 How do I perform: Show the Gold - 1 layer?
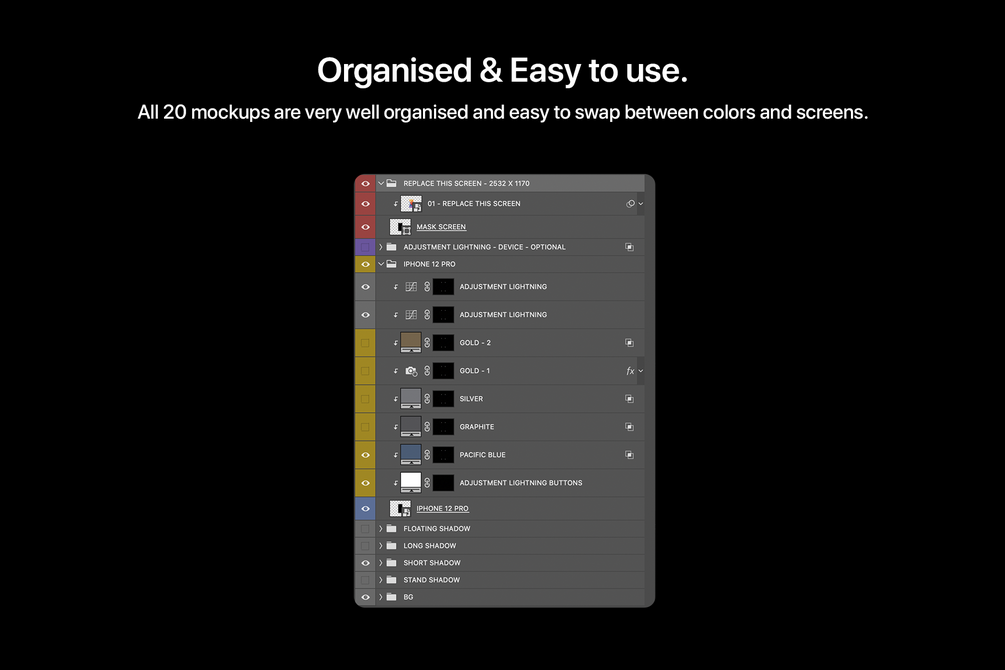(x=365, y=371)
